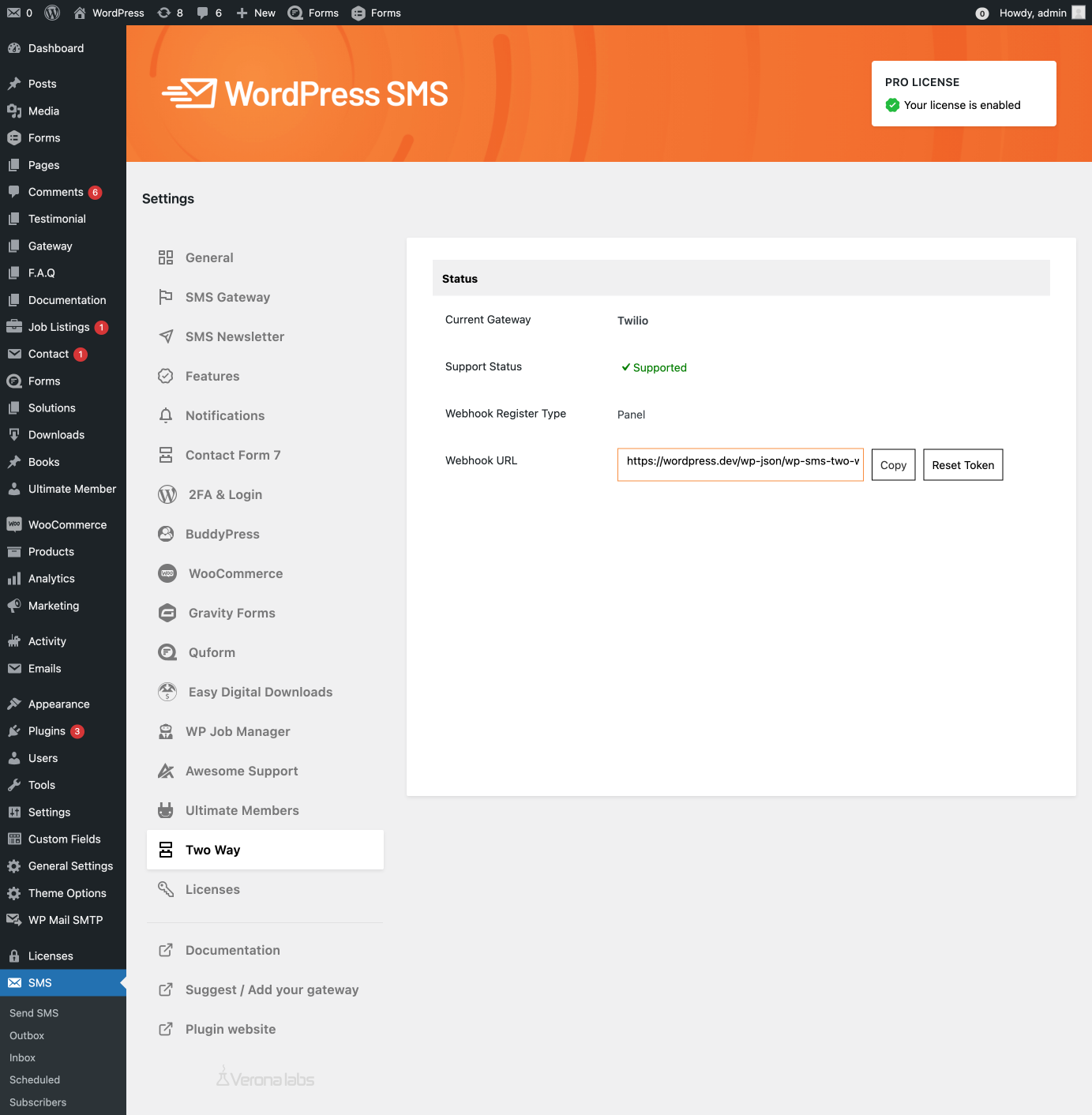Screen dimensions: 1092x1115
Task: Select the Two Way settings tab
Action: [x=265, y=850]
